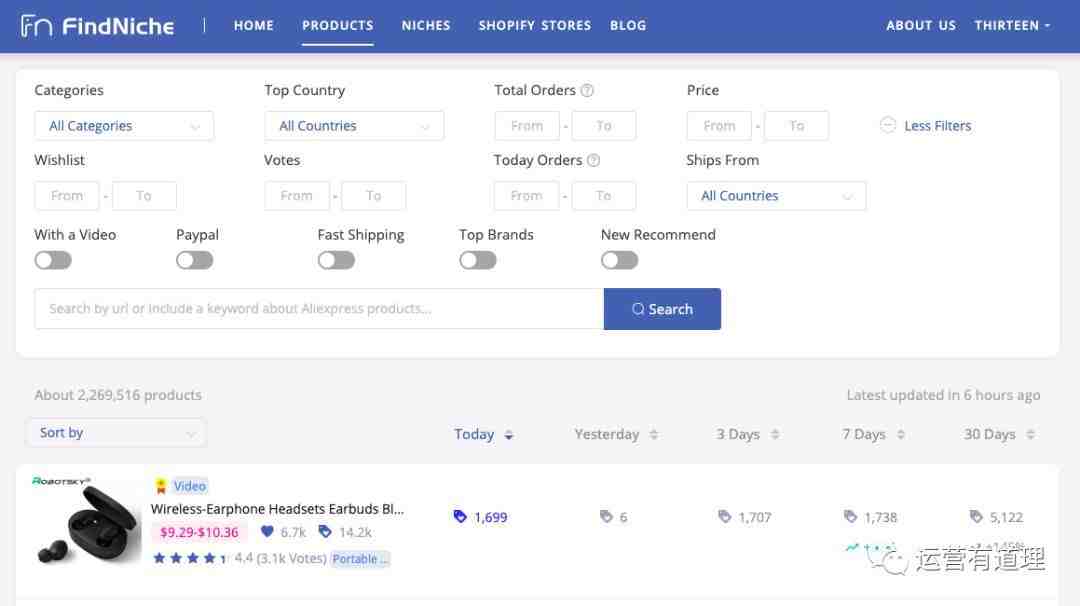1080x606 pixels.
Task: Switch on Fast Shipping filter
Action: 336,260
